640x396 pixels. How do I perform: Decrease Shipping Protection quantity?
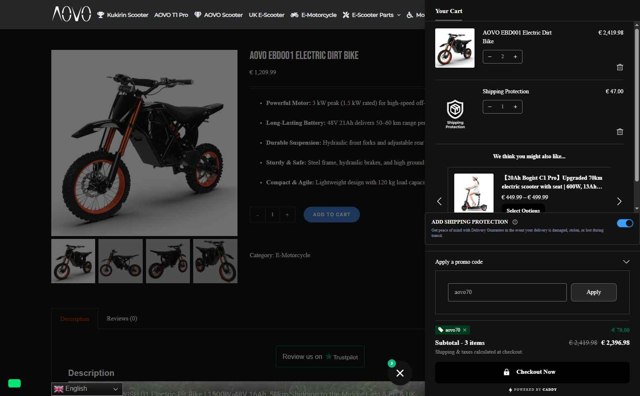coord(490,107)
